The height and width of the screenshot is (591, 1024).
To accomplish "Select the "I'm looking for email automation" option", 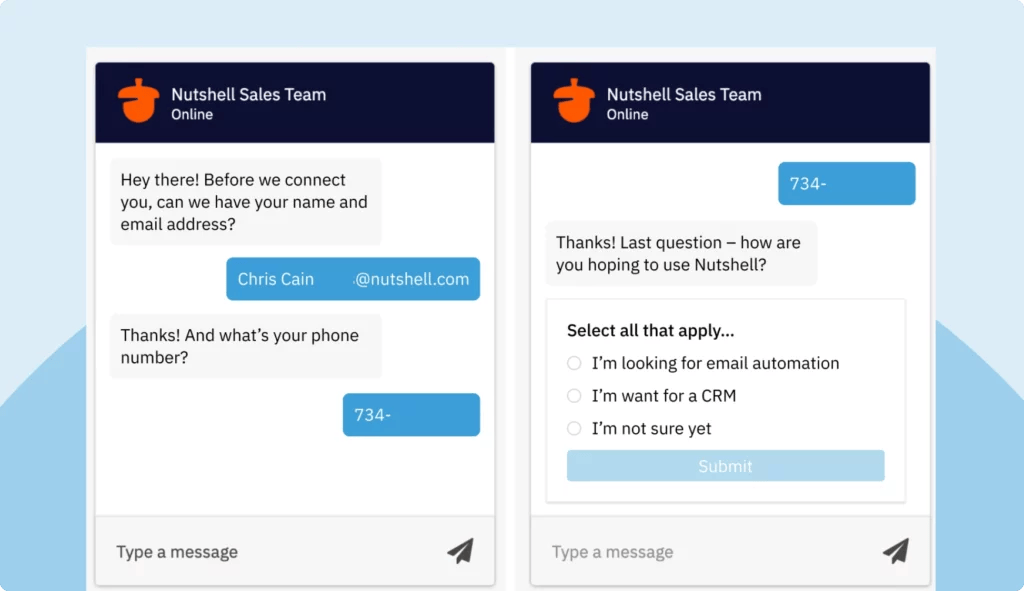I will point(574,363).
